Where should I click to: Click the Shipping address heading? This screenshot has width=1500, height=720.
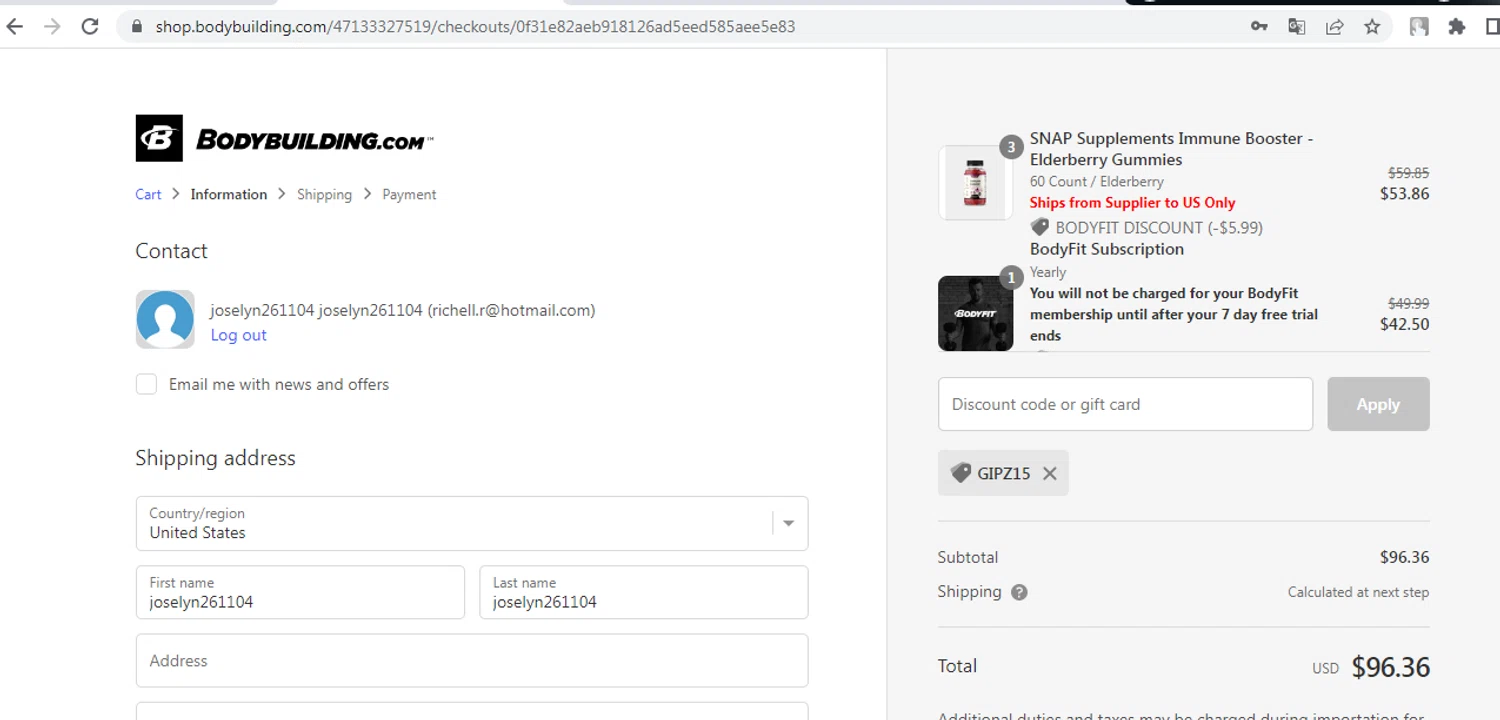215,458
